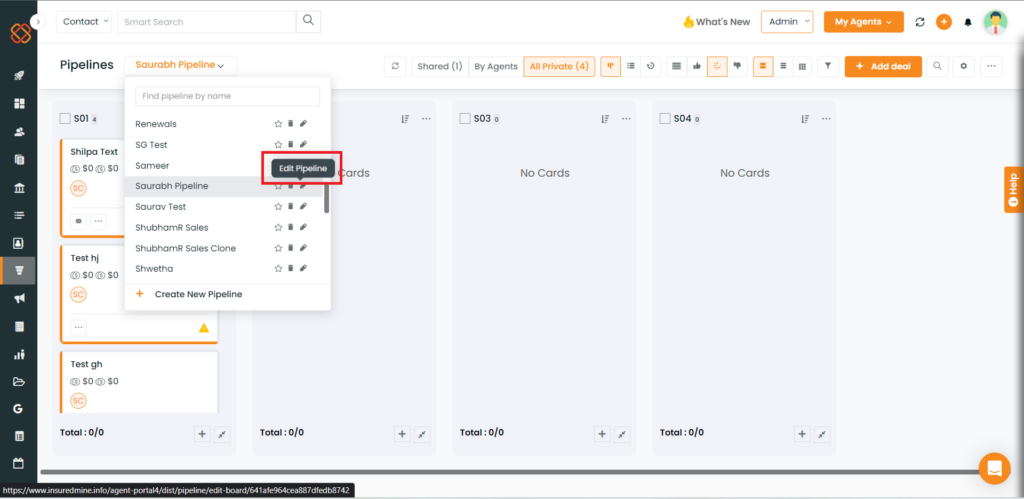Collapse the Saurabh Pipeline selector dropdown

180,65
